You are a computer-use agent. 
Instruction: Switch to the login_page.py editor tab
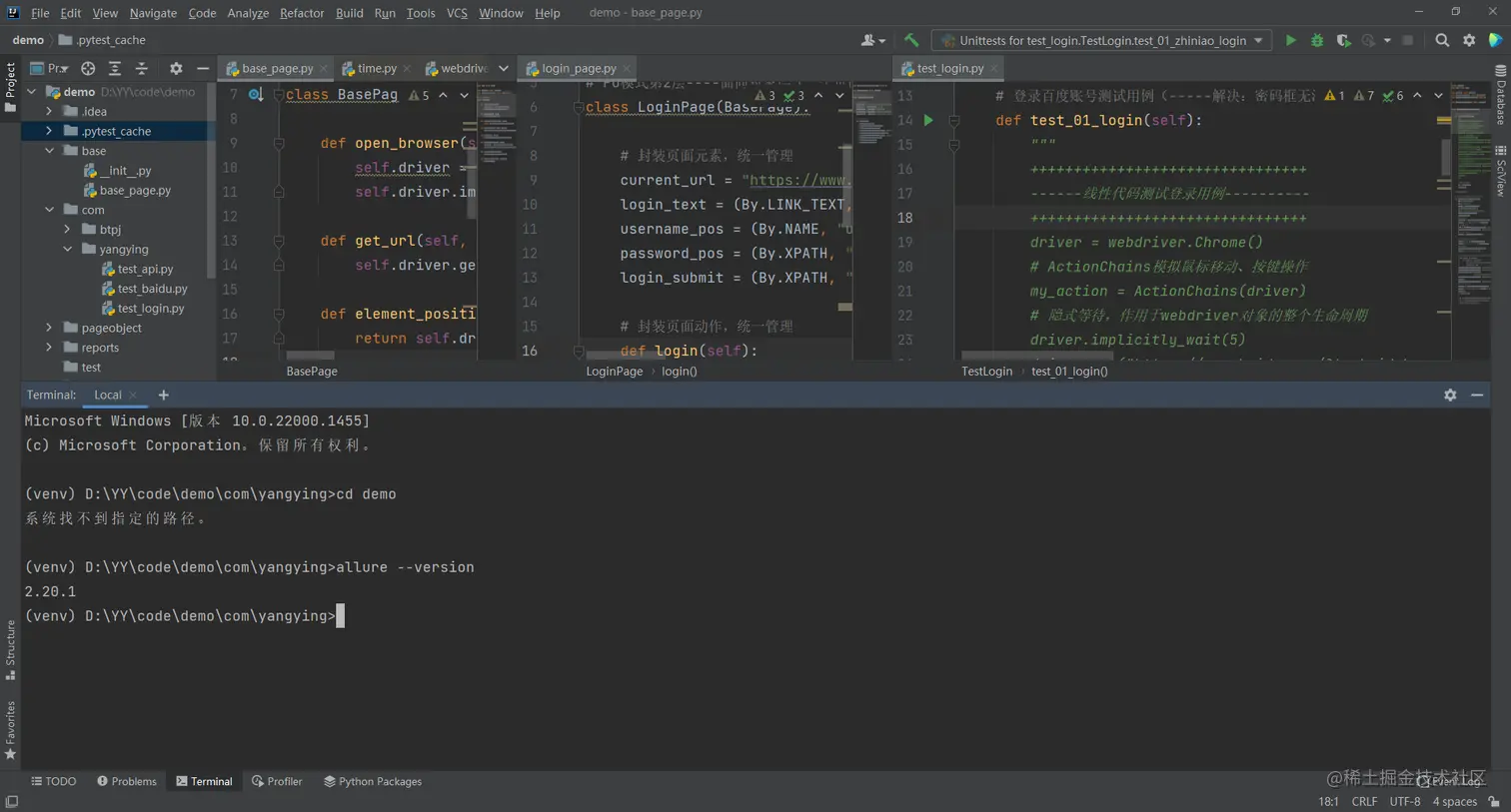578,68
